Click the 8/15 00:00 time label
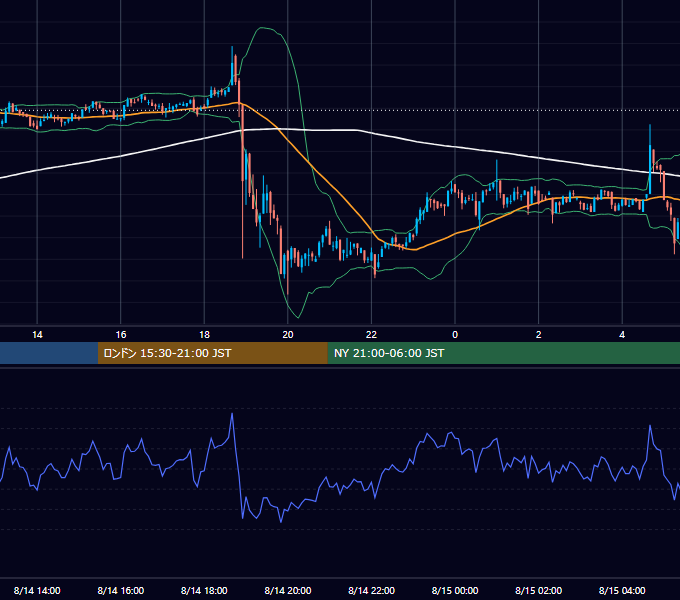This screenshot has height=600, width=680. point(455,590)
